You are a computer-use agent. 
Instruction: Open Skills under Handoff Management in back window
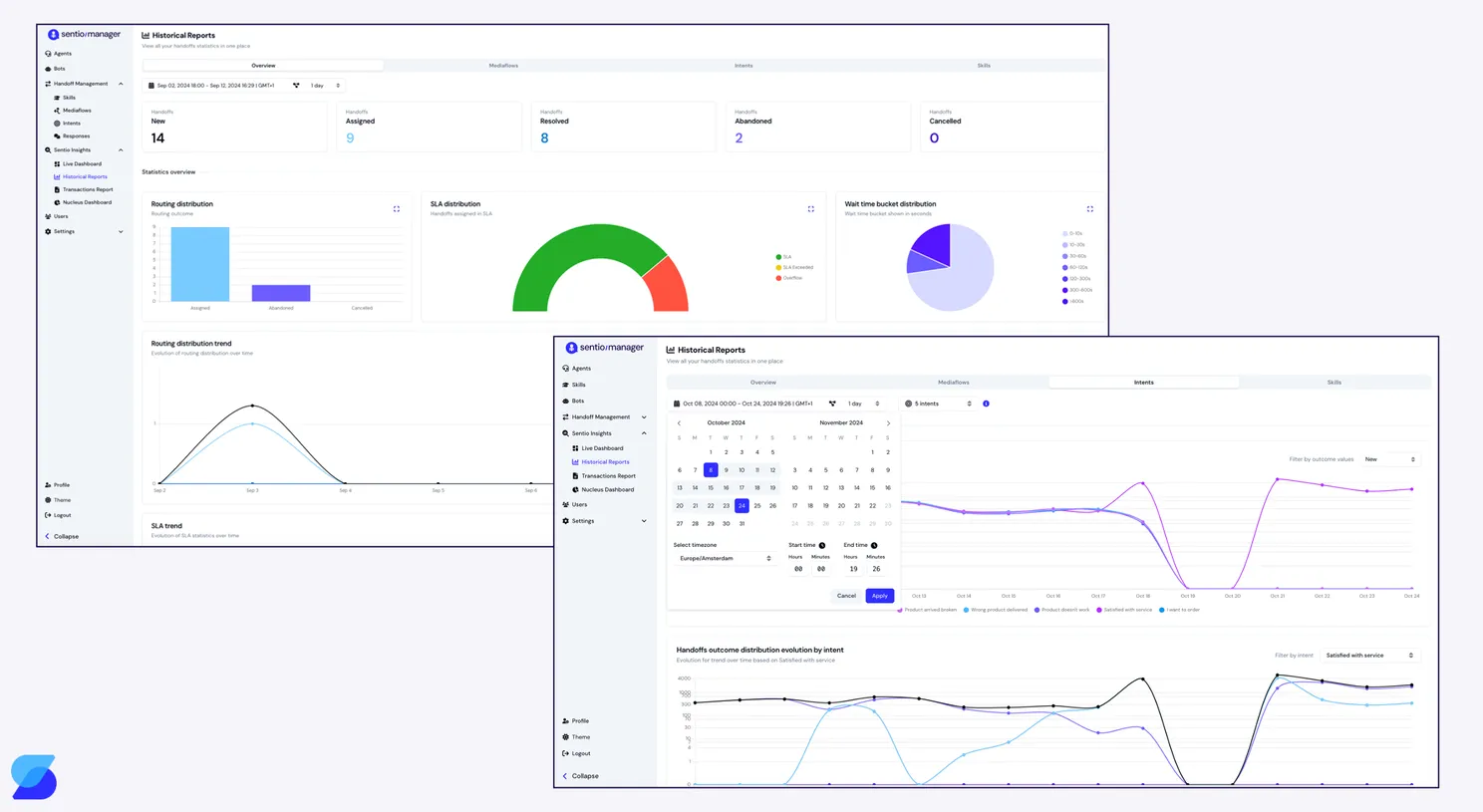coord(65,98)
